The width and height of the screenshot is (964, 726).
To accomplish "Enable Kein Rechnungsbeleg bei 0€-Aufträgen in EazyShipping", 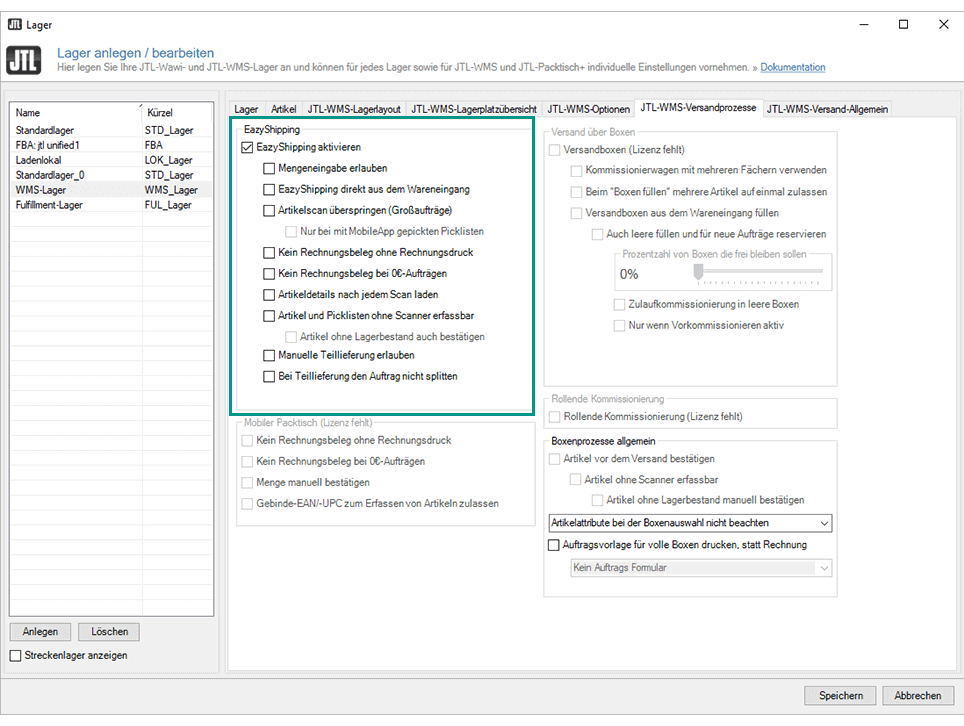I will point(269,273).
